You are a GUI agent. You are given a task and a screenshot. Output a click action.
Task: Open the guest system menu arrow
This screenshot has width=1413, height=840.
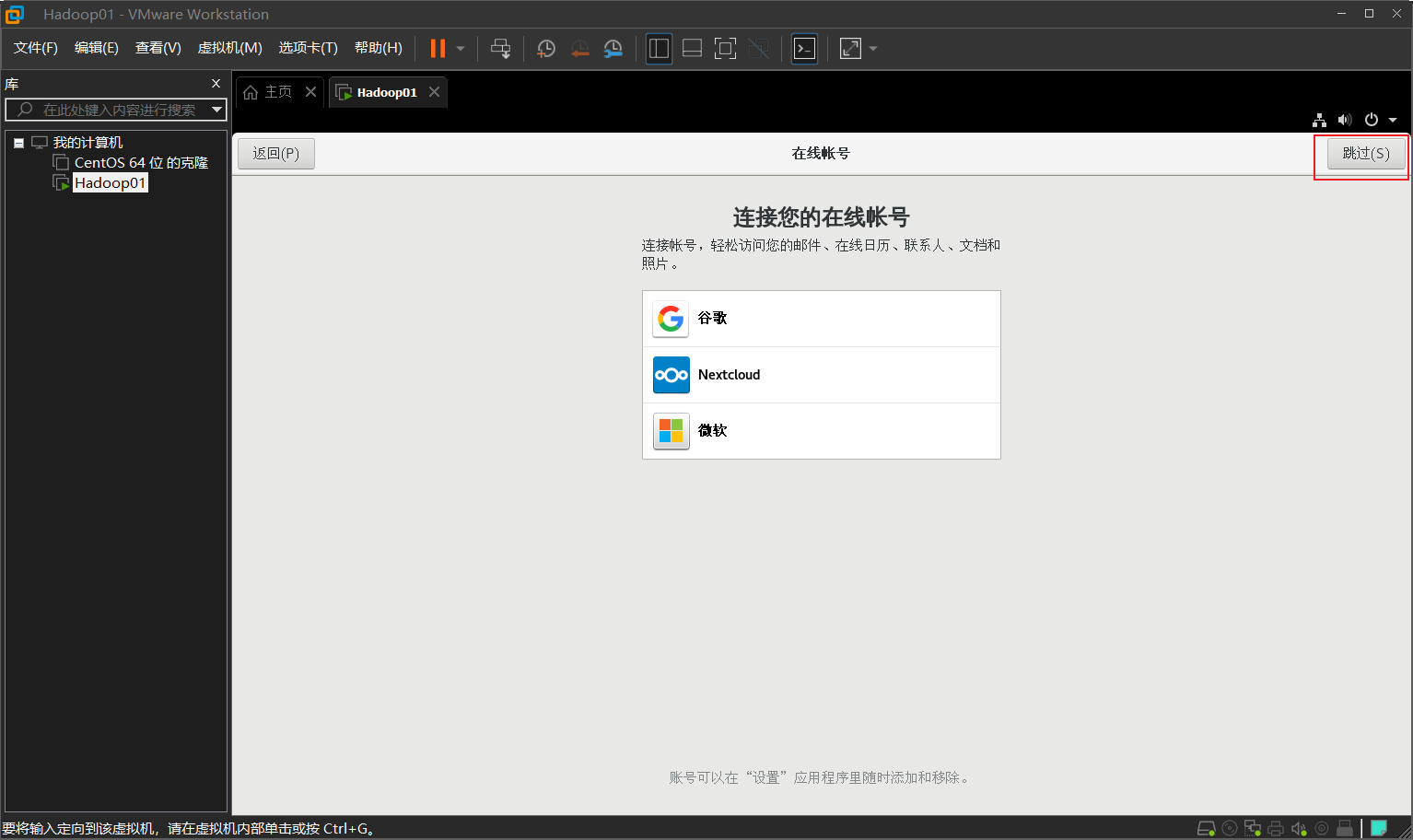[x=1393, y=120]
